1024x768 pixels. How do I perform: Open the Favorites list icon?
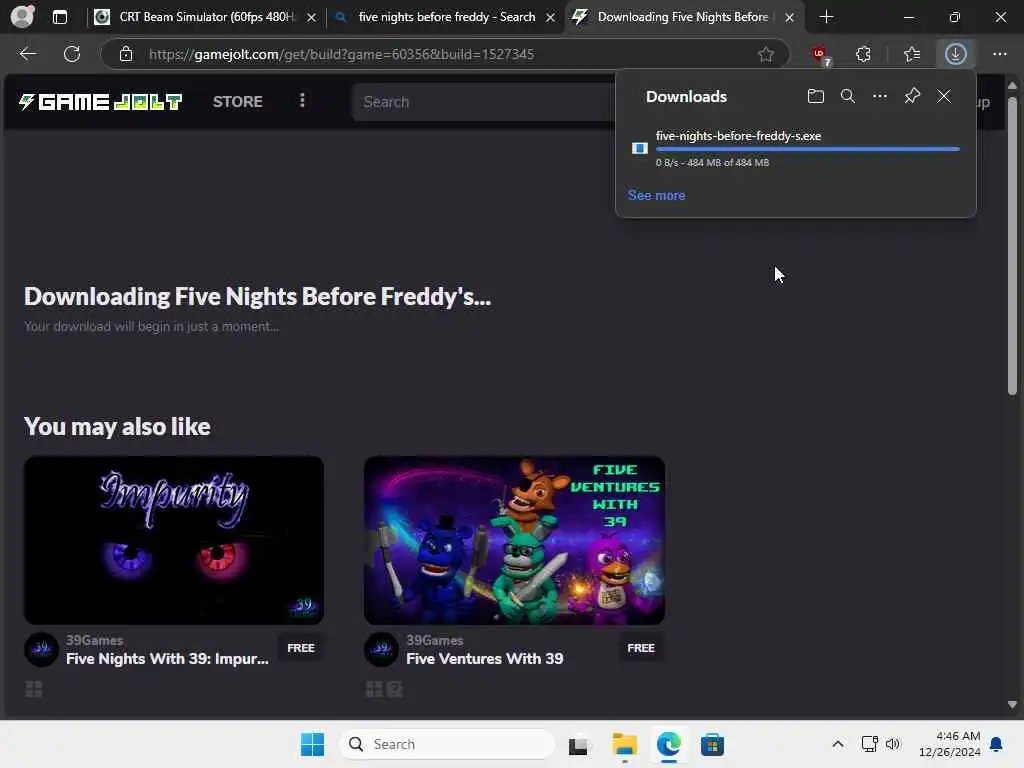(x=912, y=54)
